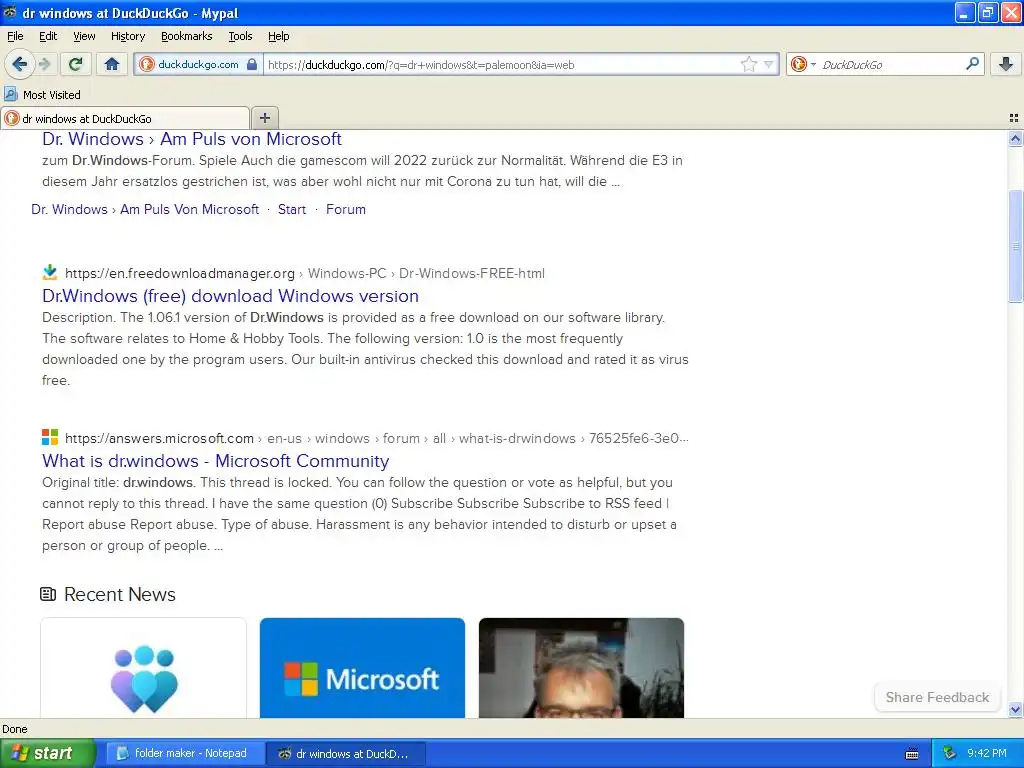Select the 'dr windows at DuckDuckGo' tab
The image size is (1024, 768).
point(125,118)
